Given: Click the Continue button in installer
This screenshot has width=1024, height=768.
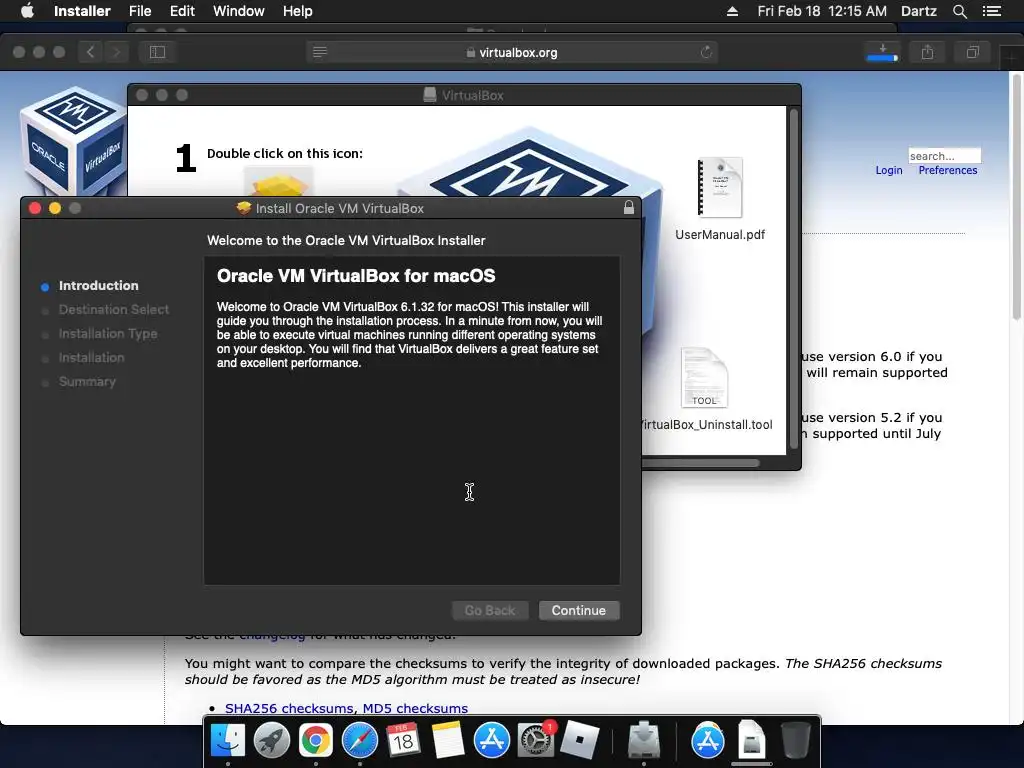Looking at the screenshot, I should point(579,611).
